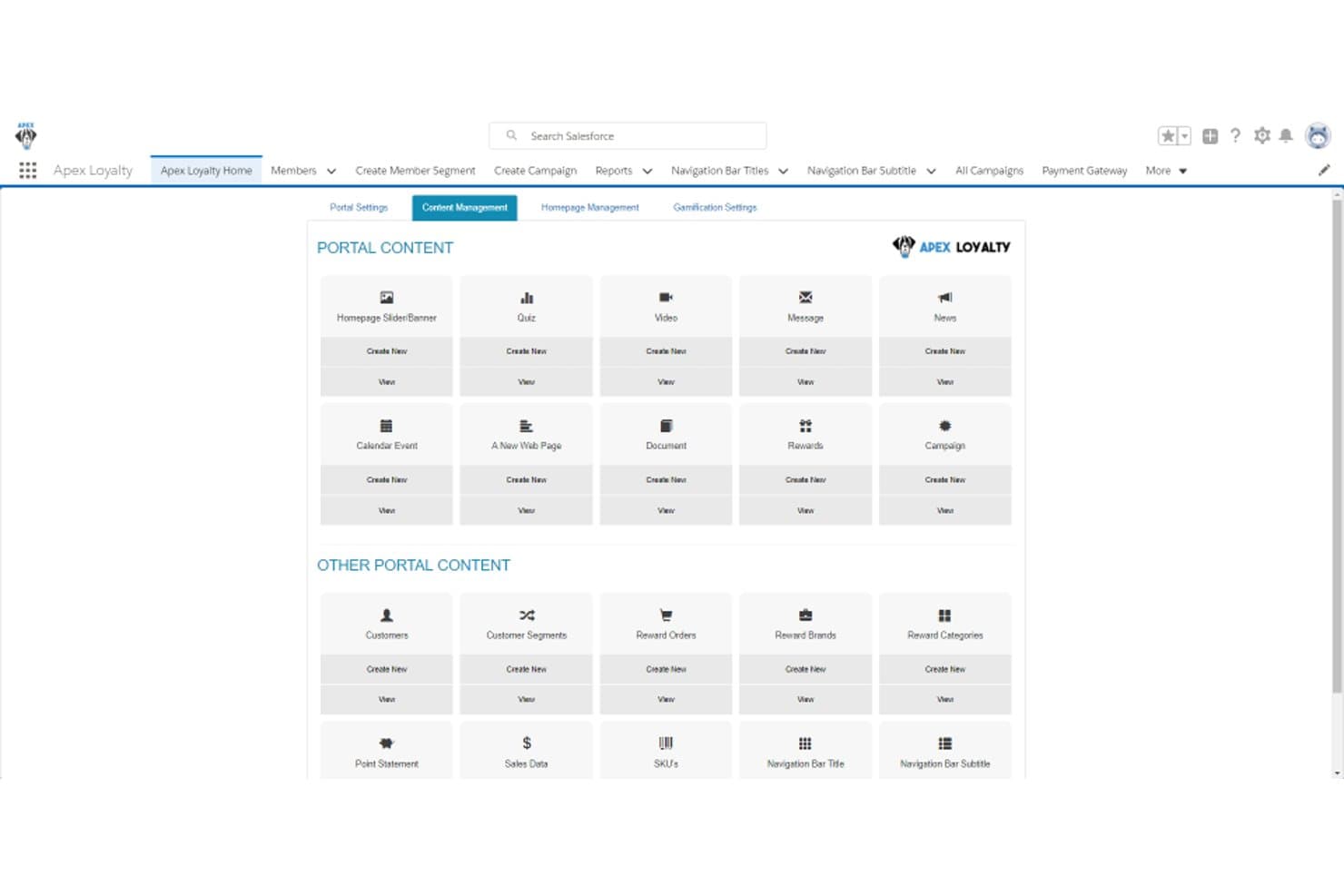Click the News megaphone icon
Image resolution: width=1344 pixels, height=896 pixels.
pos(945,298)
